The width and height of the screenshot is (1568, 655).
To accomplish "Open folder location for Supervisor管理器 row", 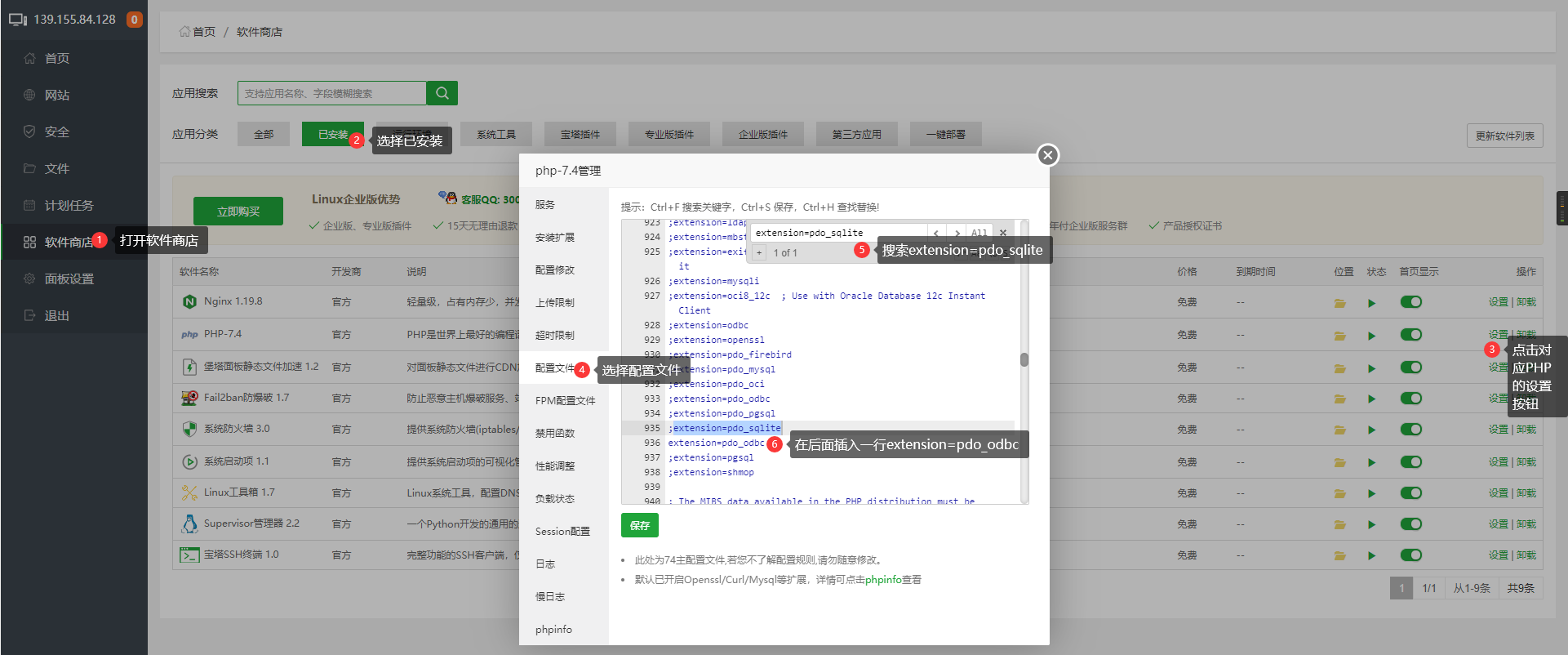I will [1339, 524].
